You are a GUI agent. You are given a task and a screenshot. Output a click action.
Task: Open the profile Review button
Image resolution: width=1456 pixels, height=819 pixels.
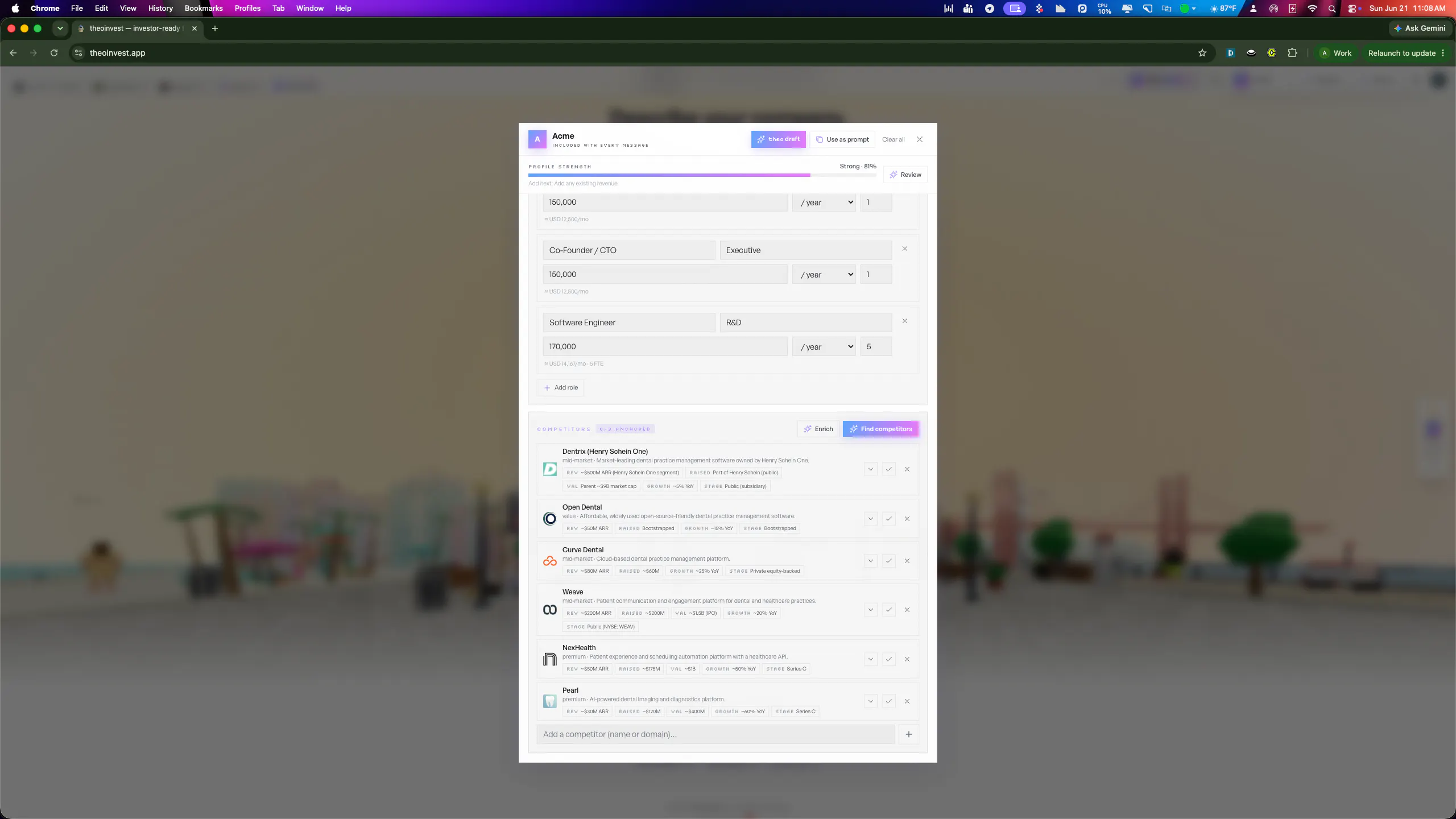[x=905, y=175]
